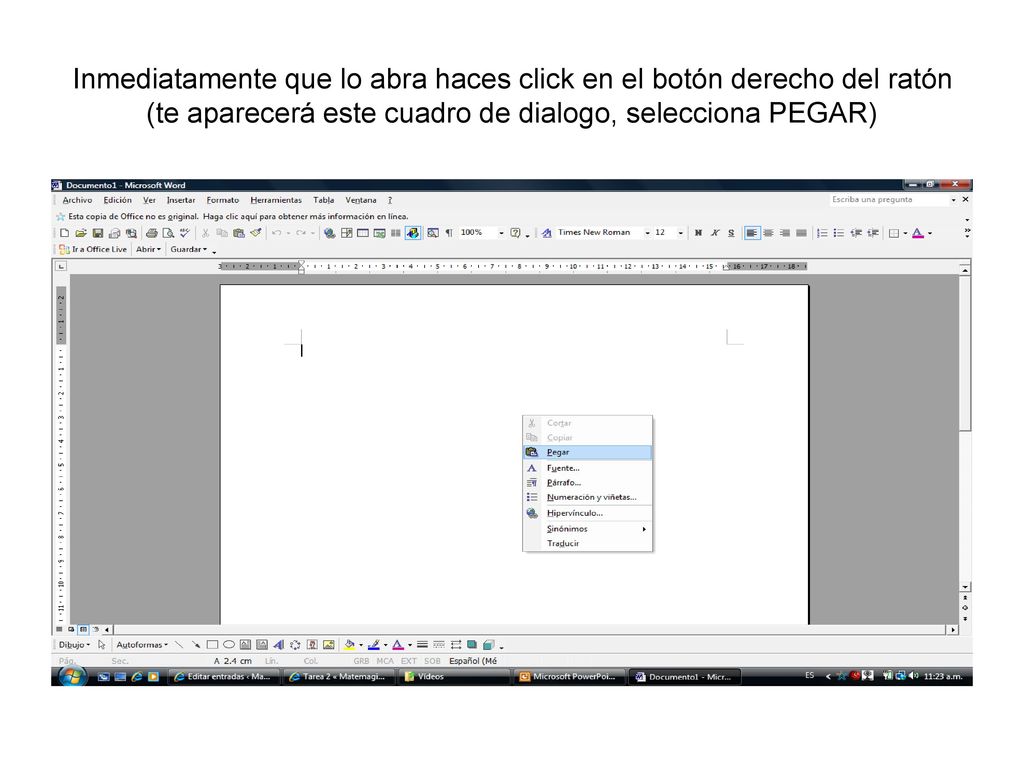This screenshot has height=768, width=1024.
Task: Select the Format Painter brush icon
Action: pos(256,233)
